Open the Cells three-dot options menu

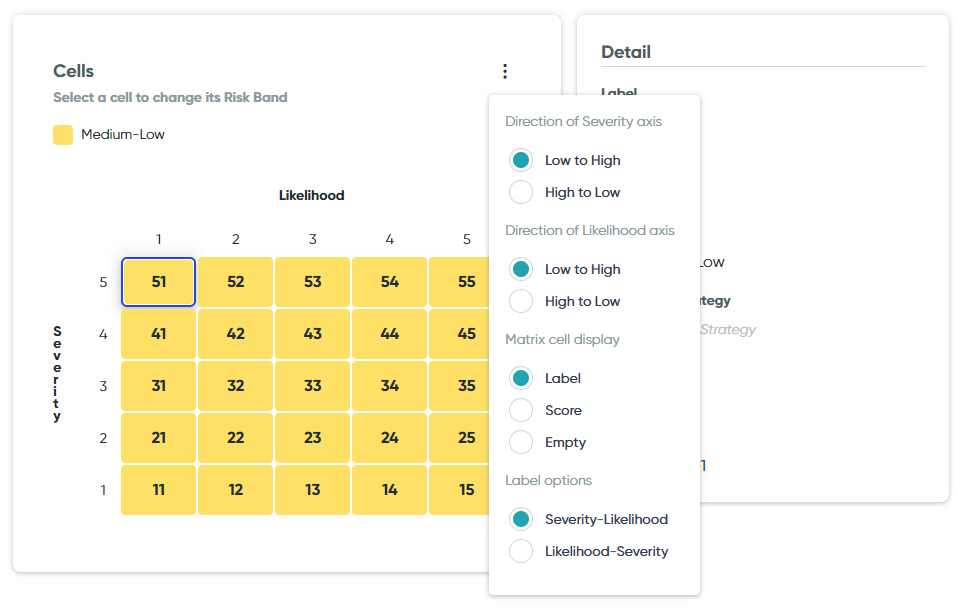pyautogui.click(x=504, y=71)
